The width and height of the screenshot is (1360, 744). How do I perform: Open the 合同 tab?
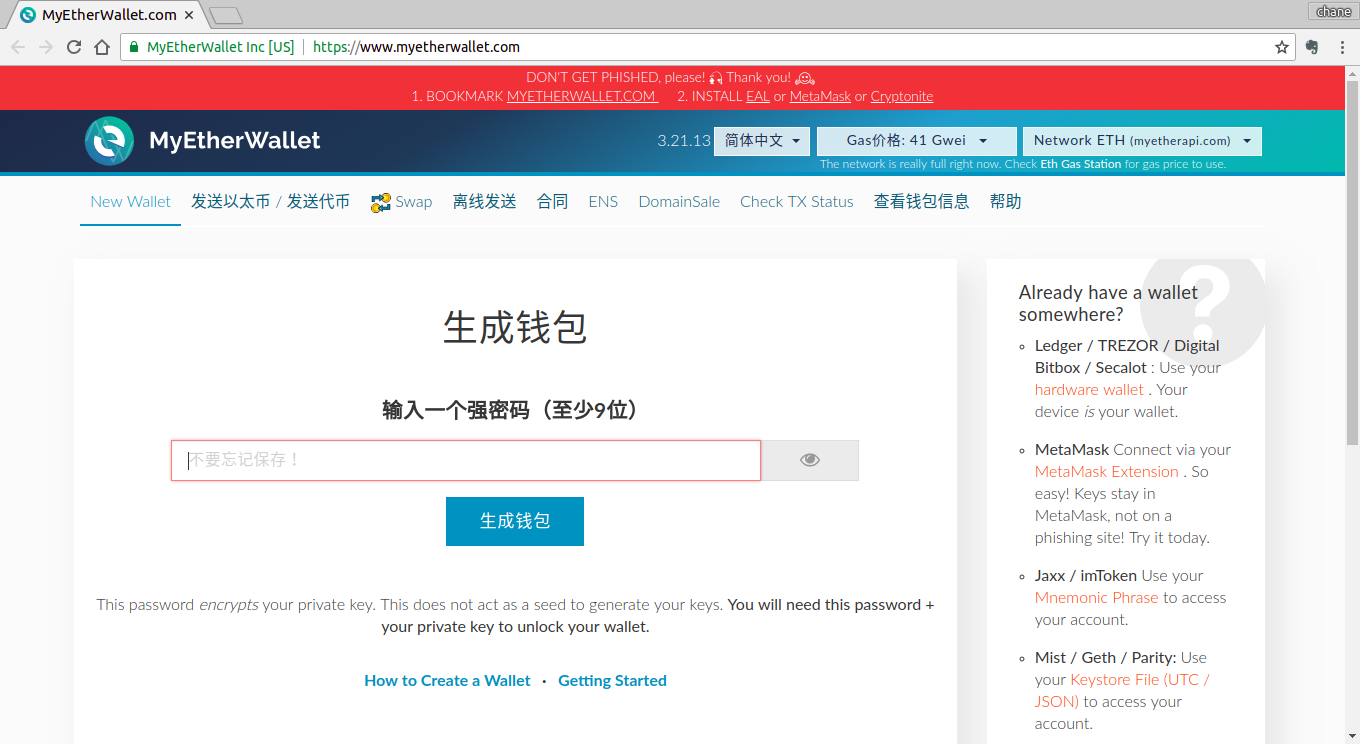(552, 202)
